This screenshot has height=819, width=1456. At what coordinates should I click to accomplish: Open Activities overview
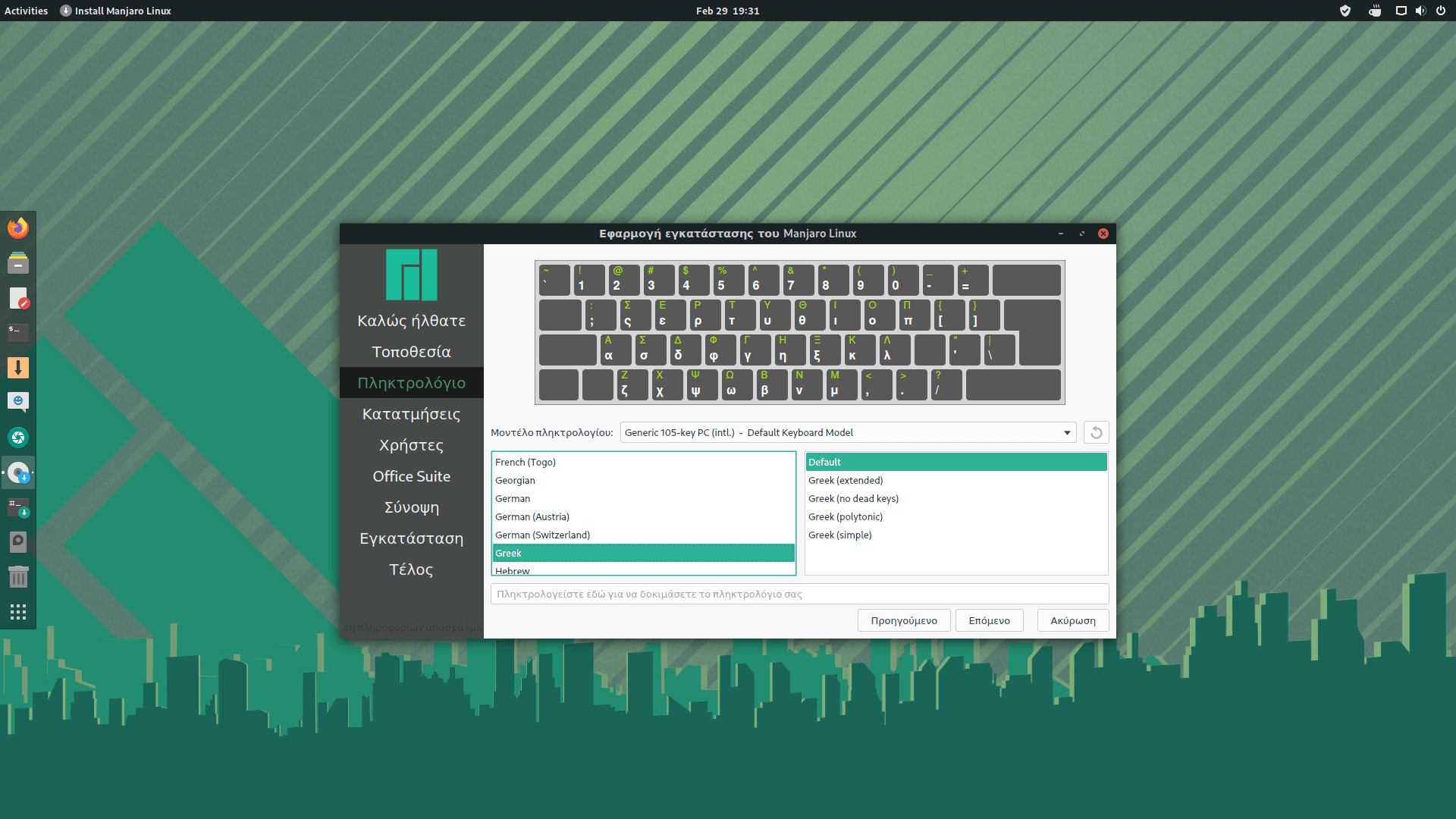pos(26,11)
